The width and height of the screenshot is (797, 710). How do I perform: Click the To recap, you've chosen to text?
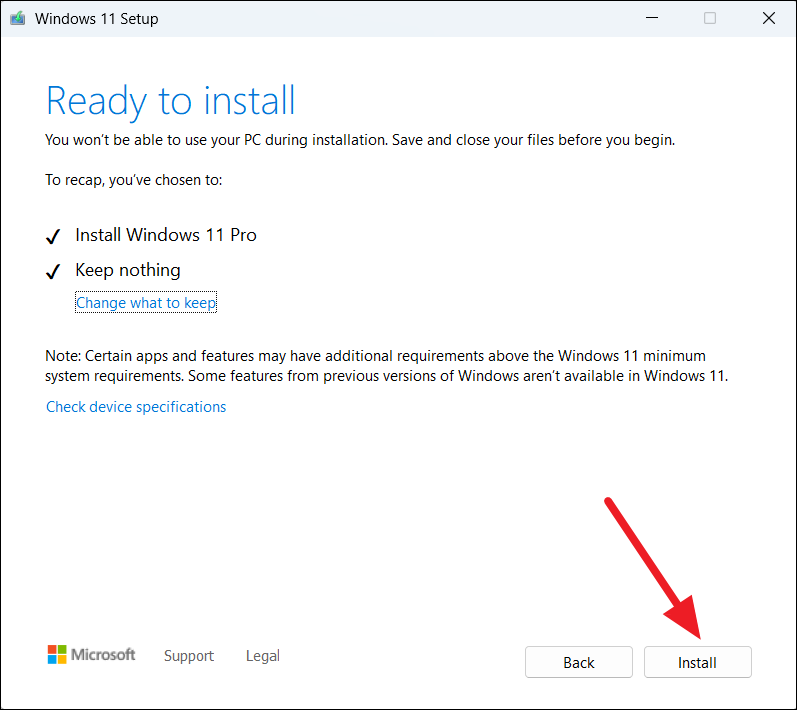(x=134, y=180)
